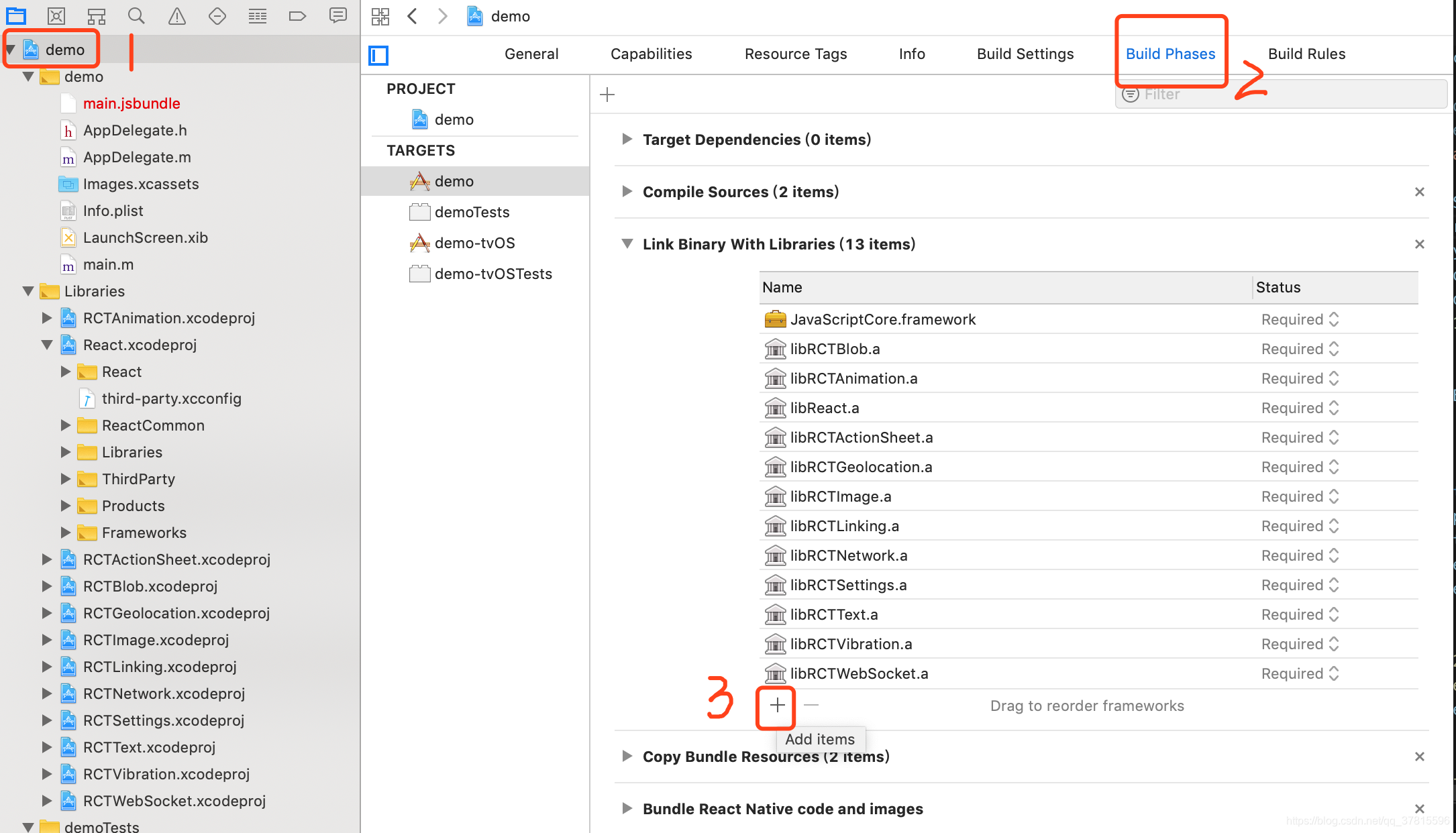The width and height of the screenshot is (1456, 833).
Task: Click the related items grid icon
Action: (380, 16)
